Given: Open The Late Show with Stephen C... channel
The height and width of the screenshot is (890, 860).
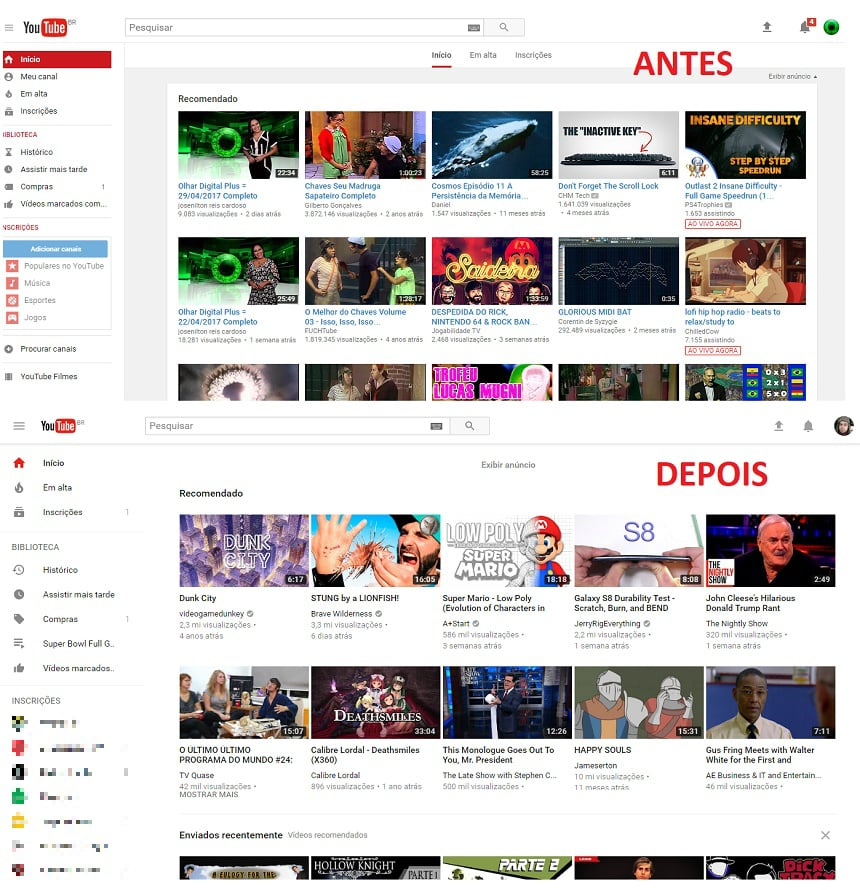Looking at the screenshot, I should (x=500, y=775).
